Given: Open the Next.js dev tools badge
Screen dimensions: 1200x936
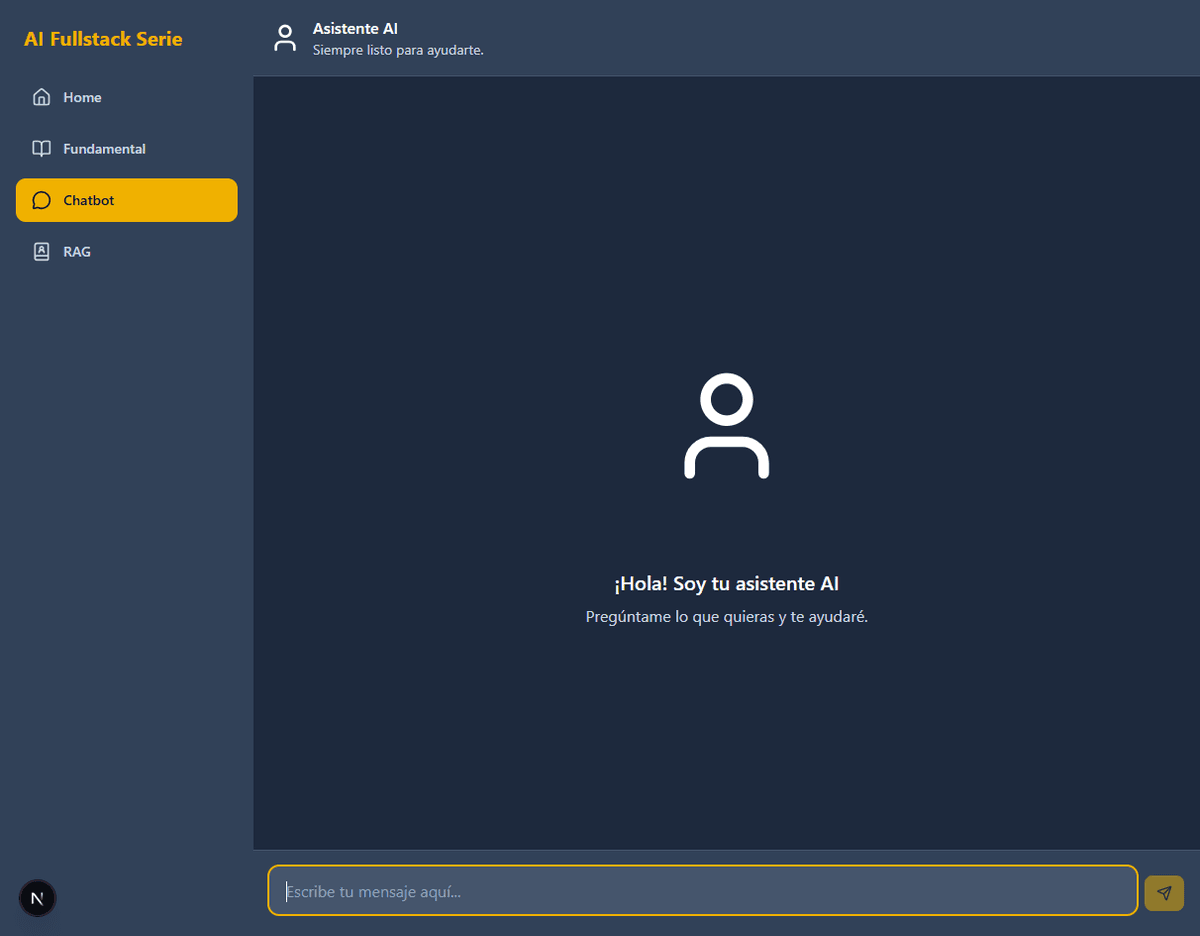Looking at the screenshot, I should [38, 898].
